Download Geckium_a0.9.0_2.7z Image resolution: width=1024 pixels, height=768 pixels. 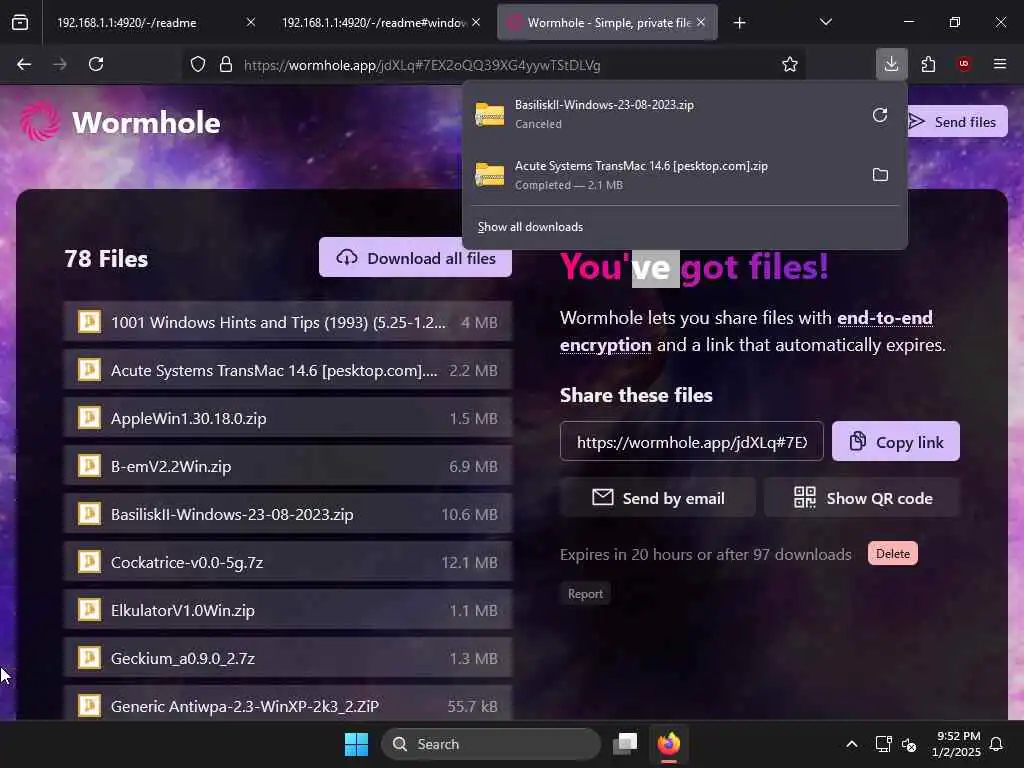pos(288,658)
